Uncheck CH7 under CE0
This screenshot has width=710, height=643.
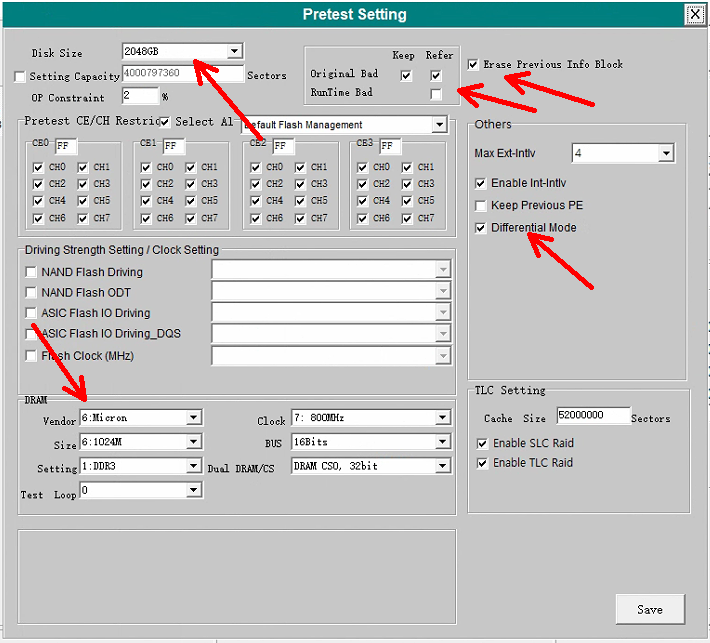tap(82, 219)
